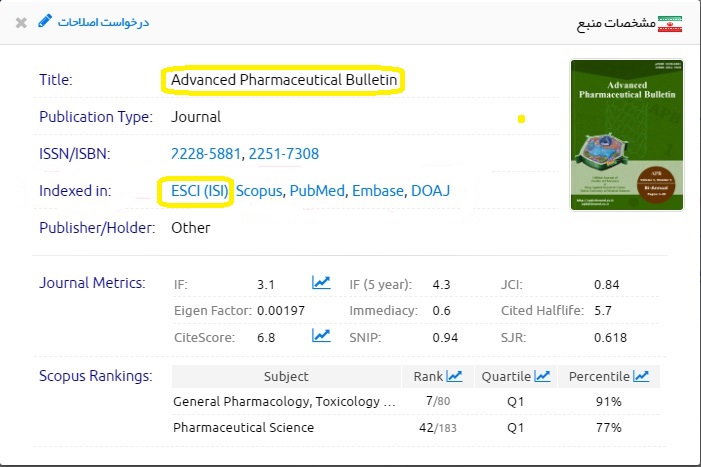This screenshot has width=701, height=467.
Task: Click the pencil edit icon
Action: (x=45, y=21)
